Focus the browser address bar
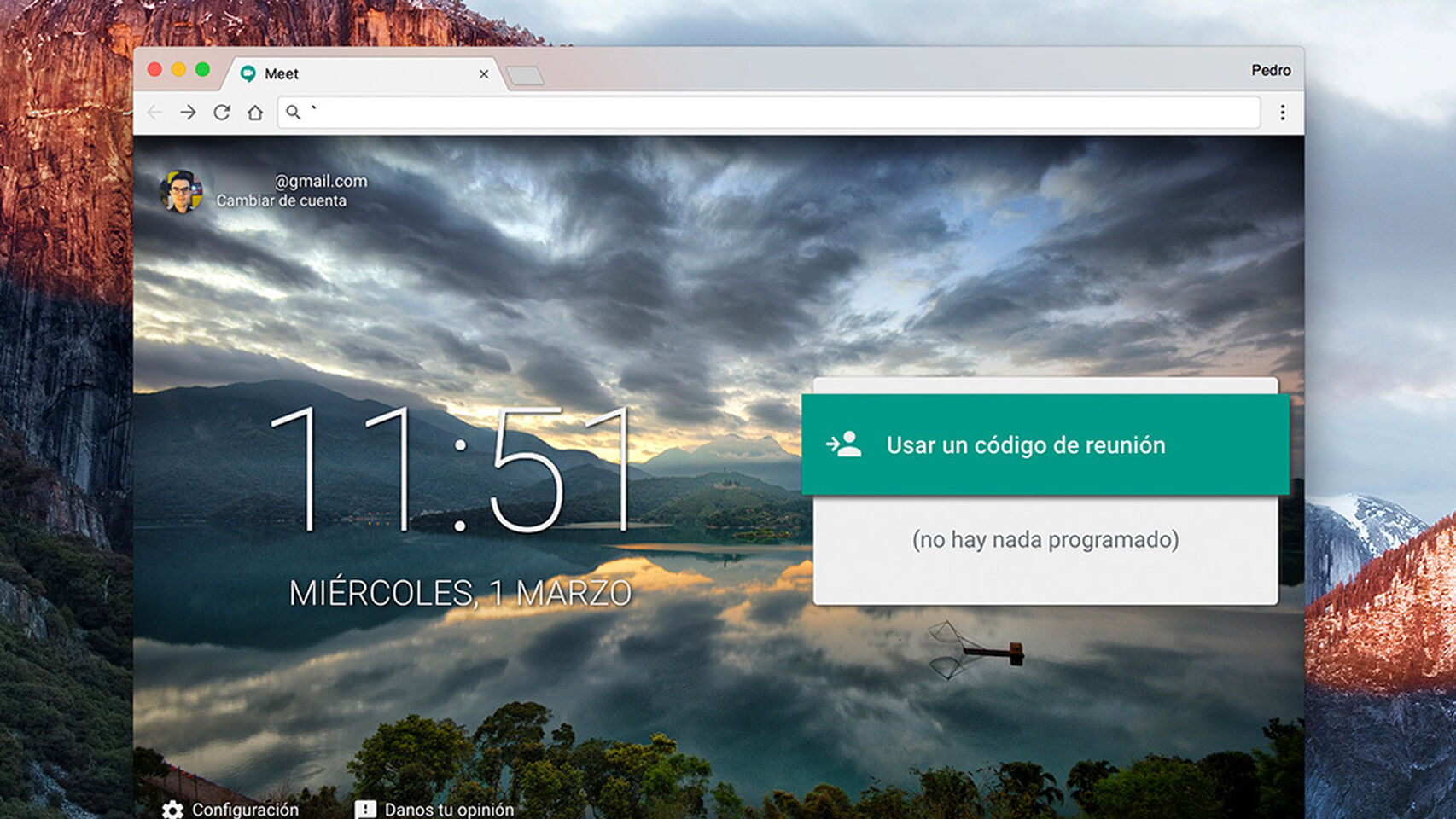1456x819 pixels. point(768,113)
